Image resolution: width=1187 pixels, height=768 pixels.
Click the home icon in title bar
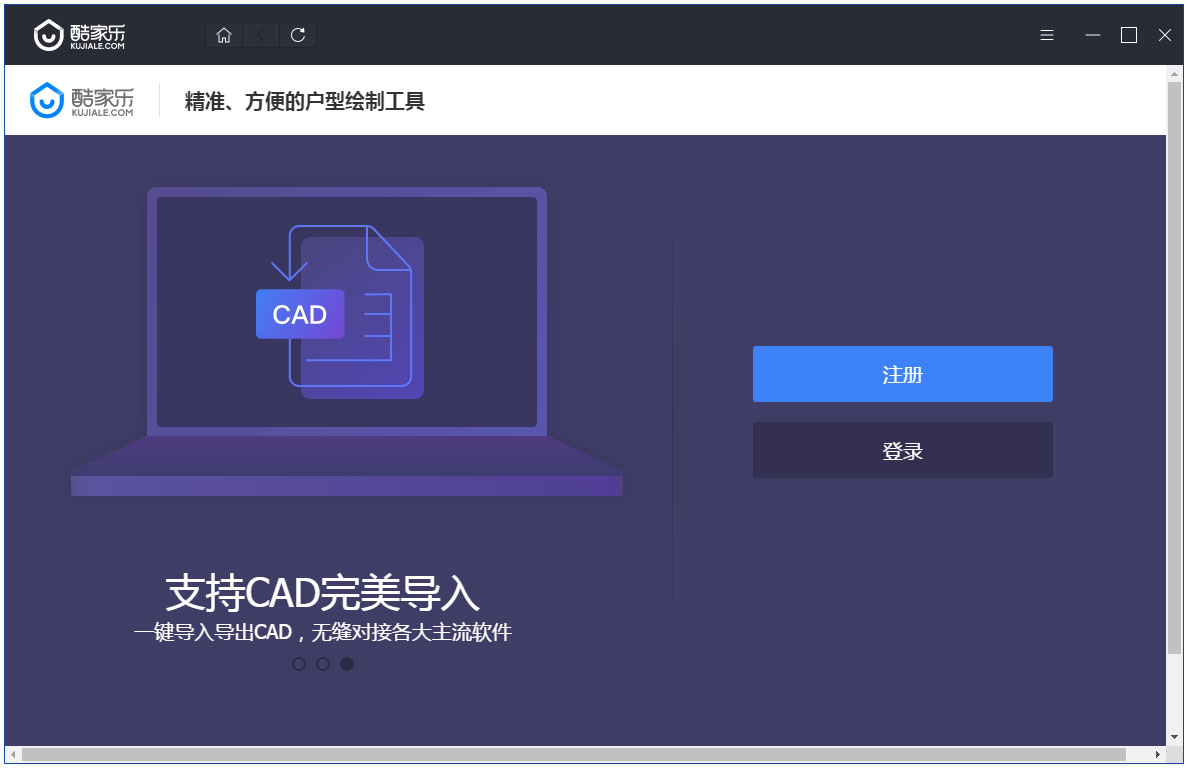(224, 35)
